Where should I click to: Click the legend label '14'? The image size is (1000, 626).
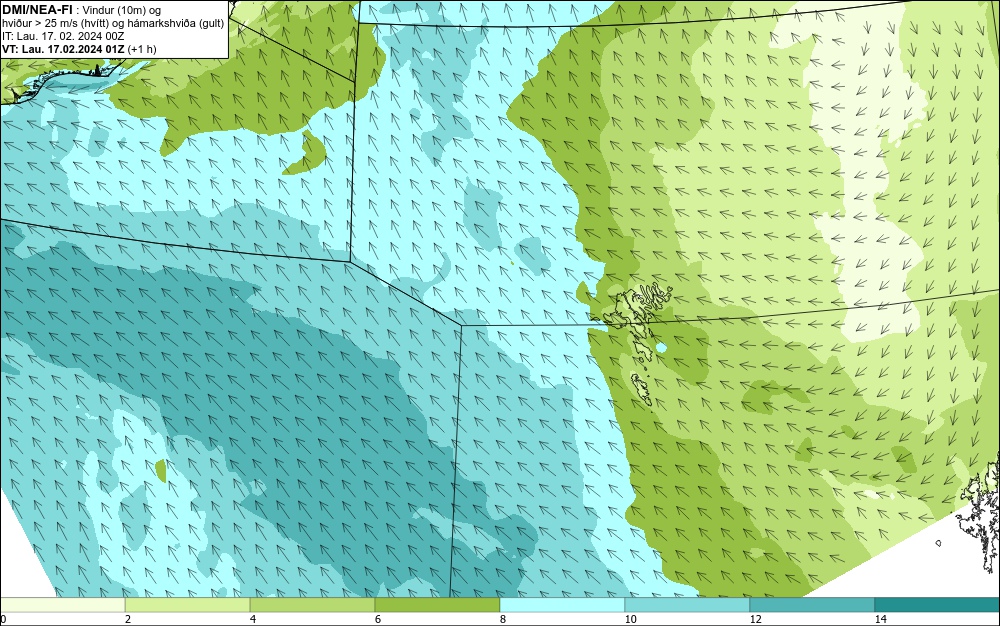tap(881, 620)
